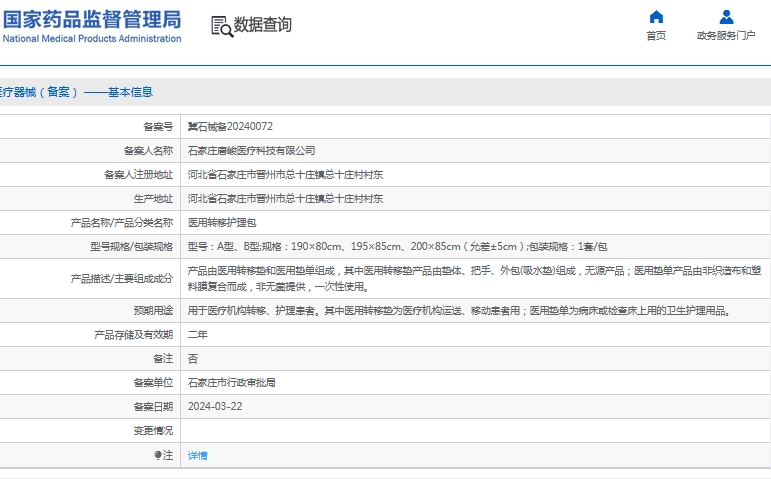Click the 备案人注册地址 label
This screenshot has height=479, width=771.
coord(139,175)
